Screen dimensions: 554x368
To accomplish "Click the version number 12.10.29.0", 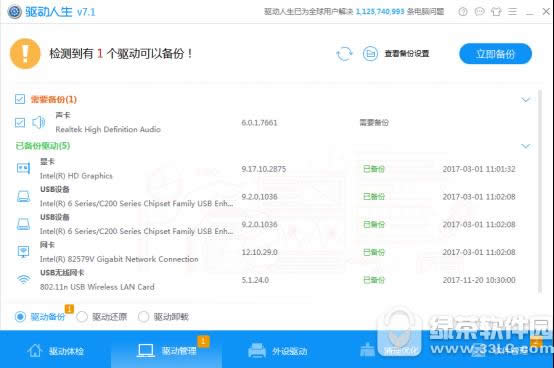I will [x=259, y=252].
